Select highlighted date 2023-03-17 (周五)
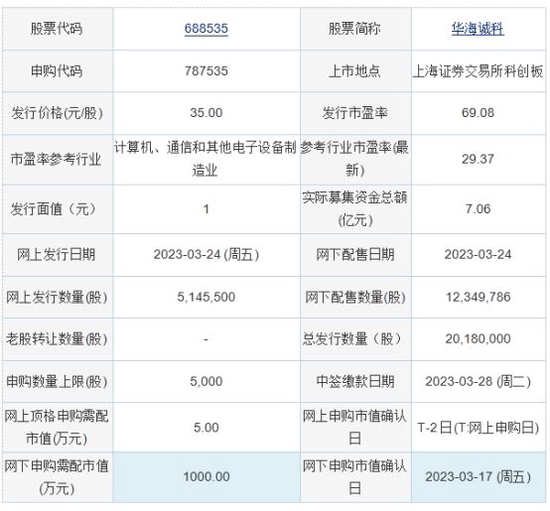Image resolution: width=550 pixels, height=511 pixels. pyautogui.click(x=478, y=477)
